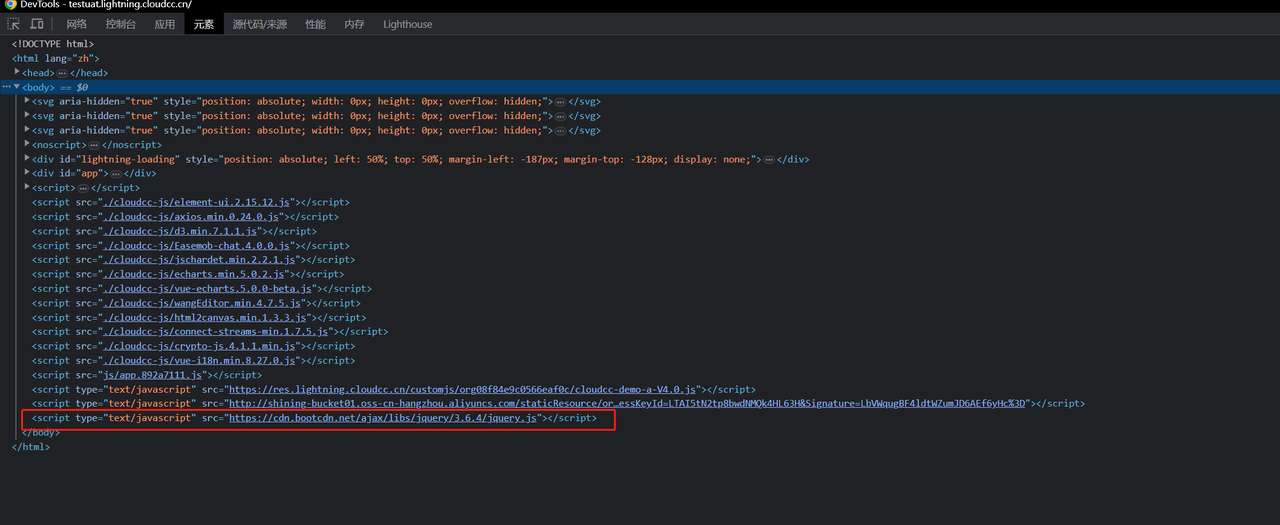Click the ellipsis badge inside noscript tag
1280x525 pixels.
pyautogui.click(x=94, y=145)
